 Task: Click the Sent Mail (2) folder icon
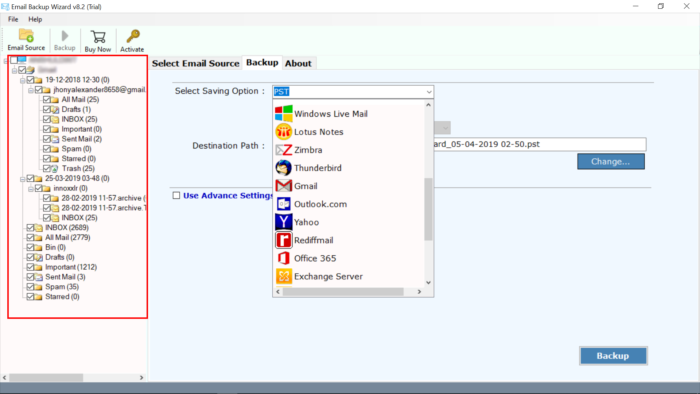point(54,139)
